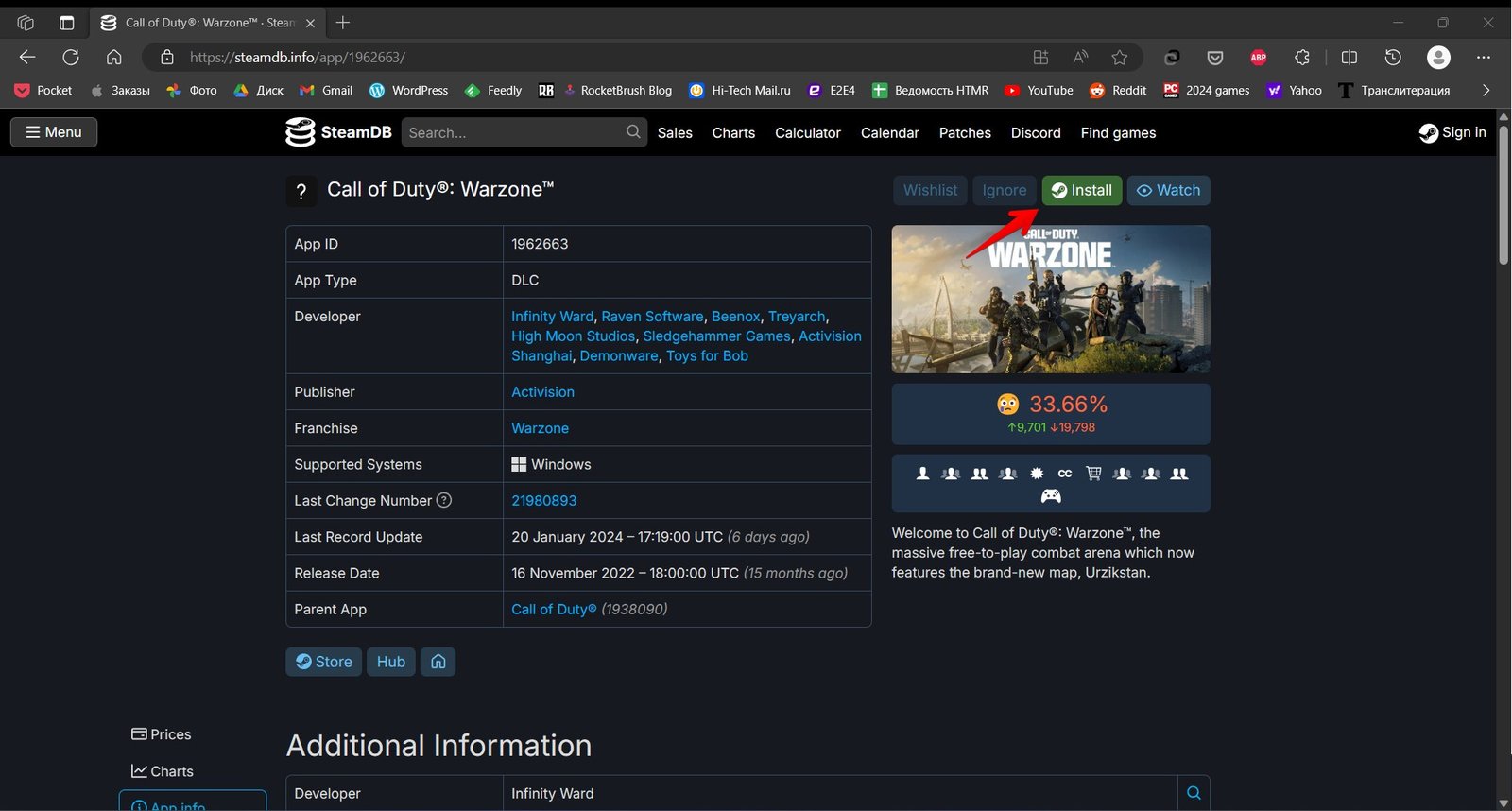Add page to favorites with star icon
The height and width of the screenshot is (811, 1512).
(x=1120, y=58)
